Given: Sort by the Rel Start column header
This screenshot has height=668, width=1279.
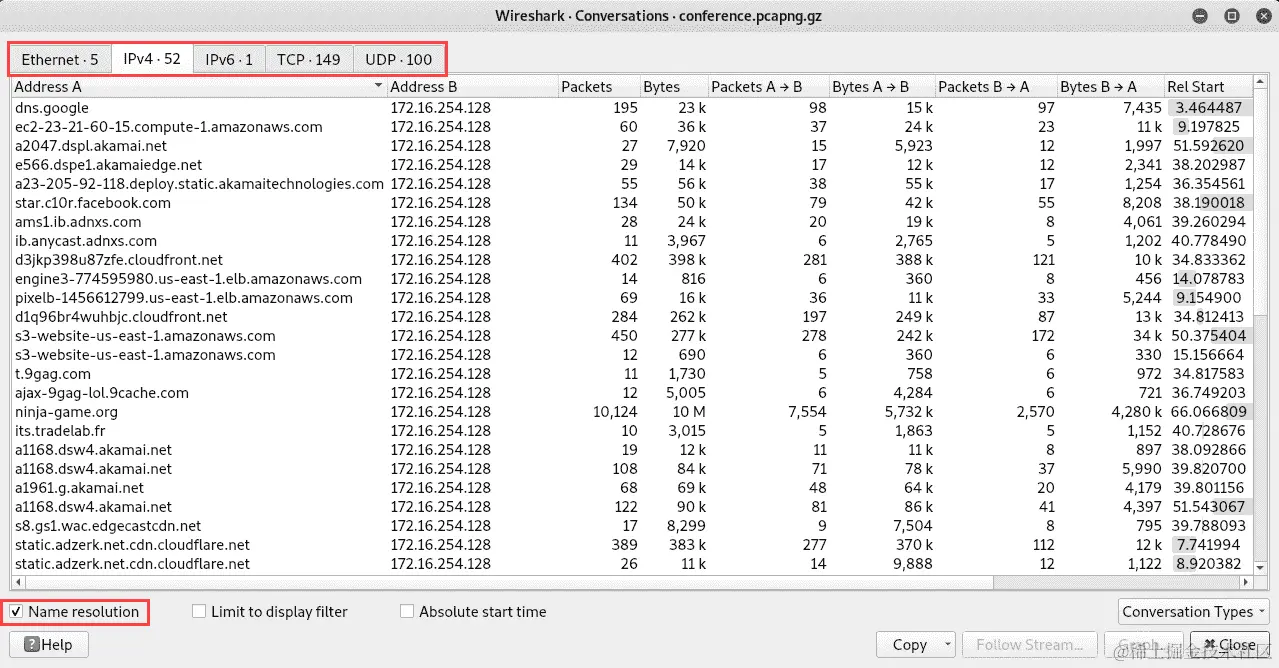Looking at the screenshot, I should point(1208,87).
